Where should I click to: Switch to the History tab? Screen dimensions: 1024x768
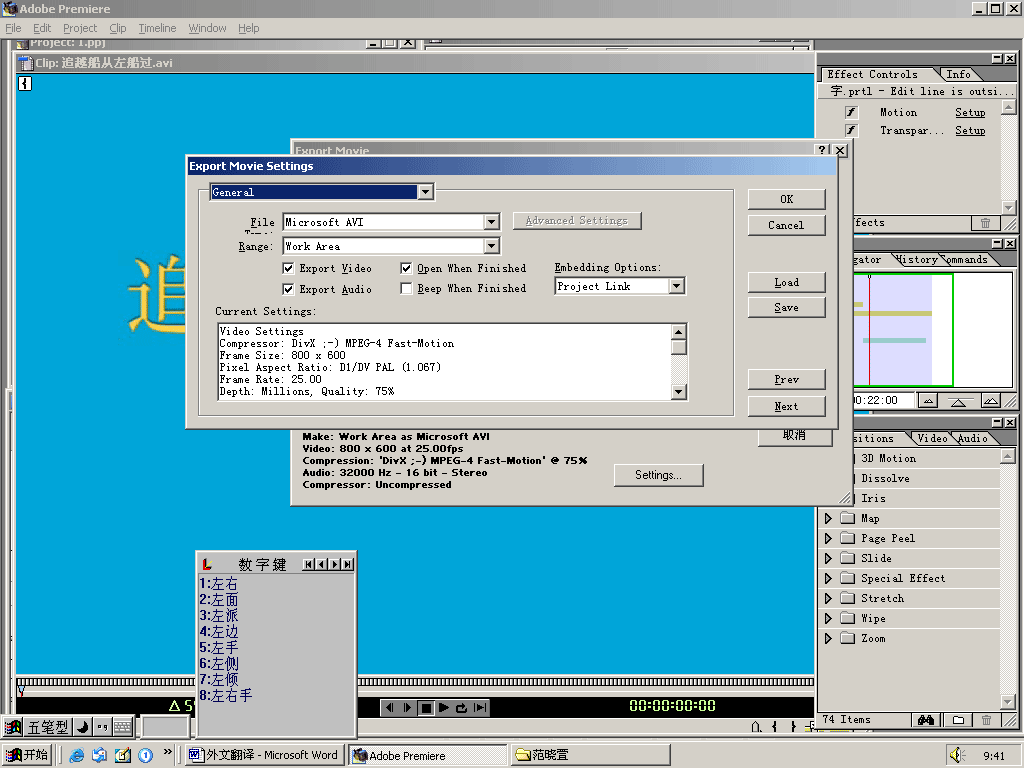918,259
